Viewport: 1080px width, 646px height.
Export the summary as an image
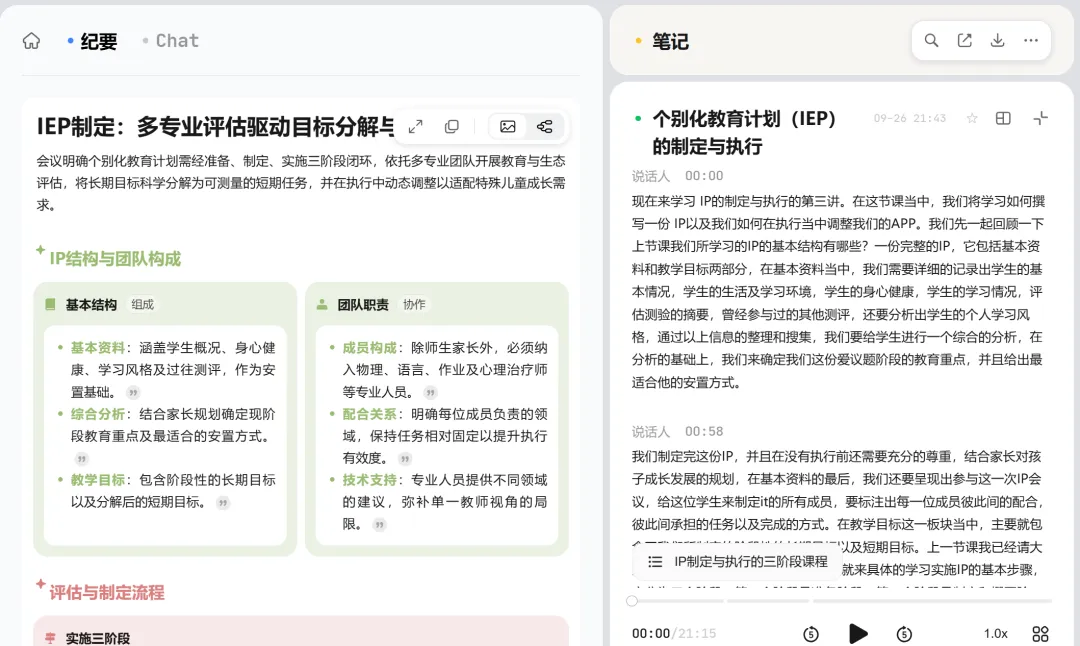(508, 127)
